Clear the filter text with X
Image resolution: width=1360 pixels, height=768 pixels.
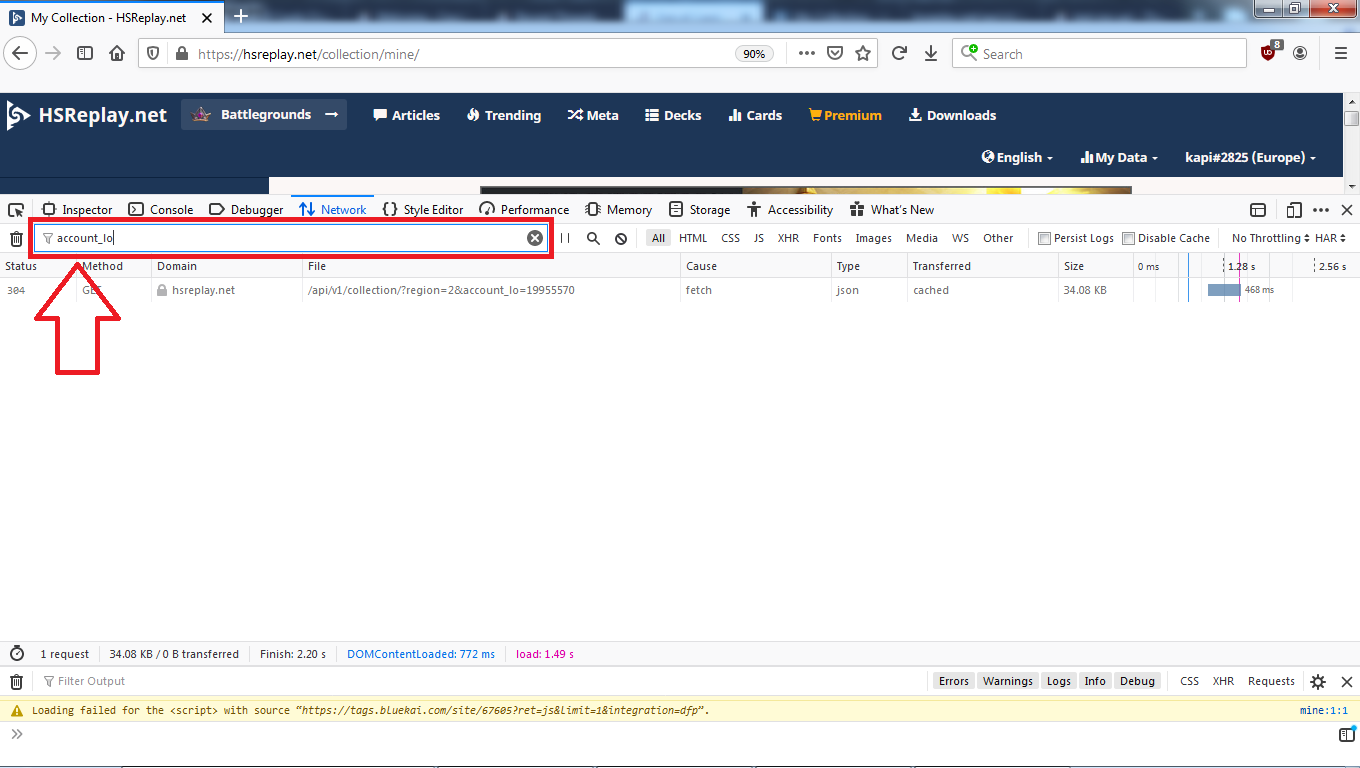click(x=535, y=238)
